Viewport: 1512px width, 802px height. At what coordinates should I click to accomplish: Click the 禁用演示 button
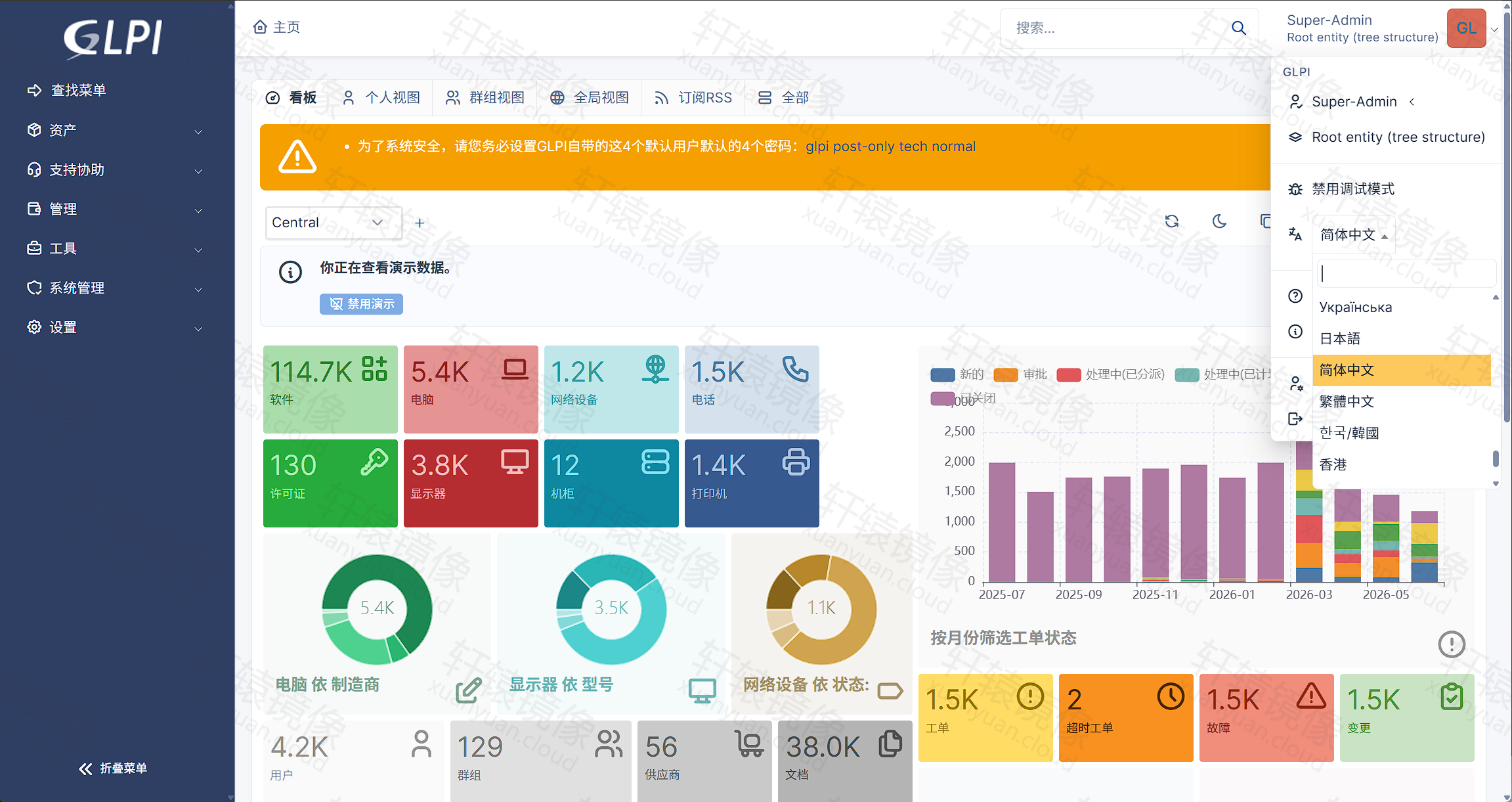[x=361, y=303]
